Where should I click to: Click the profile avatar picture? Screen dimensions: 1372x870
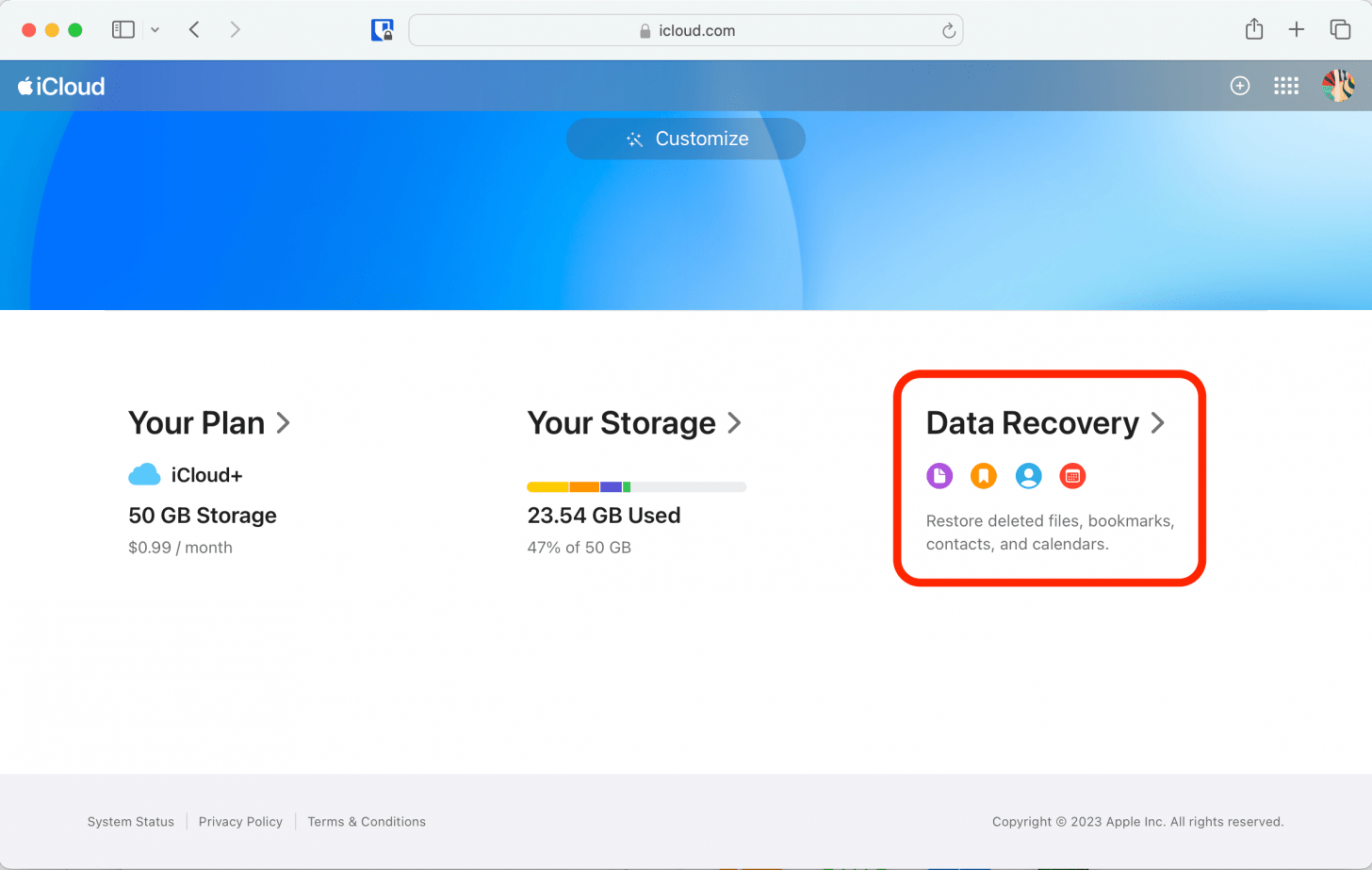[x=1337, y=85]
